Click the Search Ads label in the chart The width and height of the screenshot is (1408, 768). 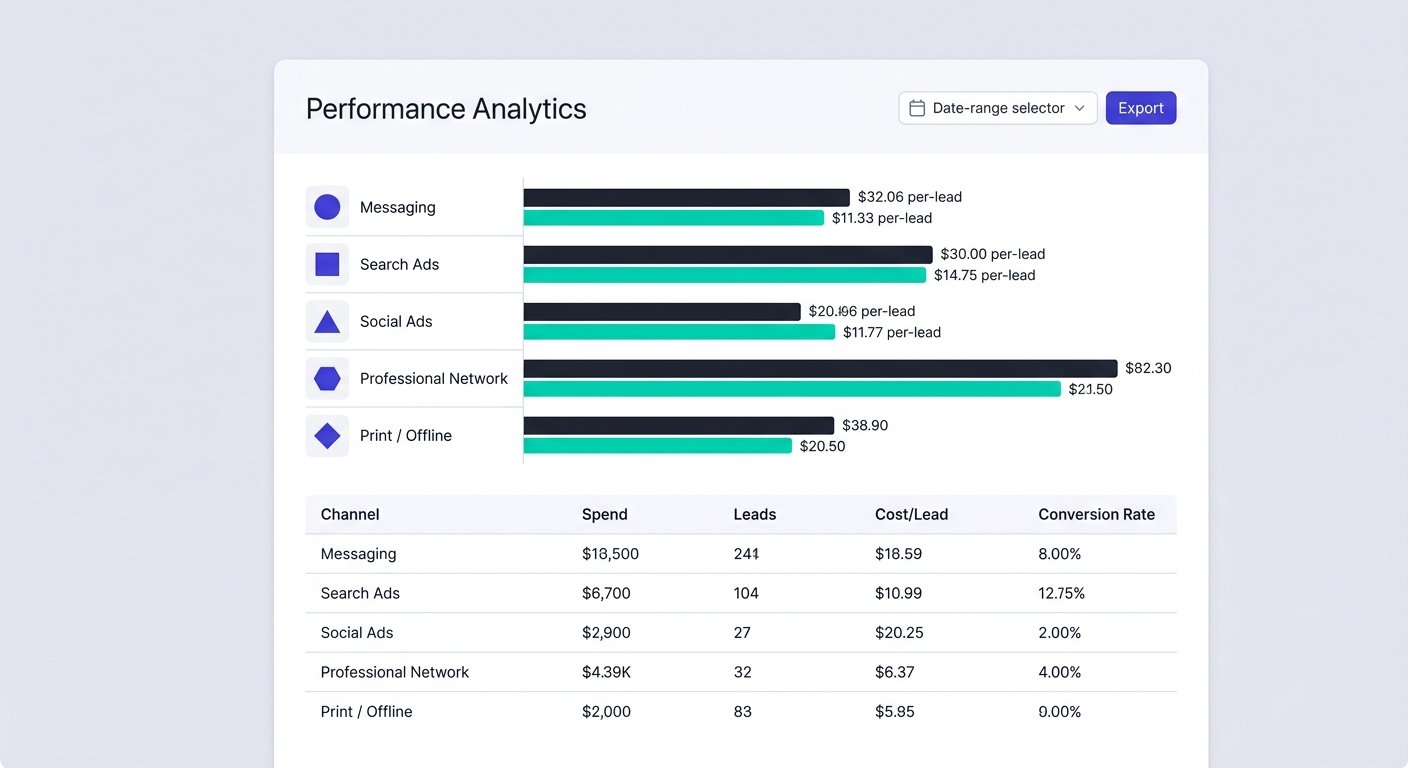(399, 264)
